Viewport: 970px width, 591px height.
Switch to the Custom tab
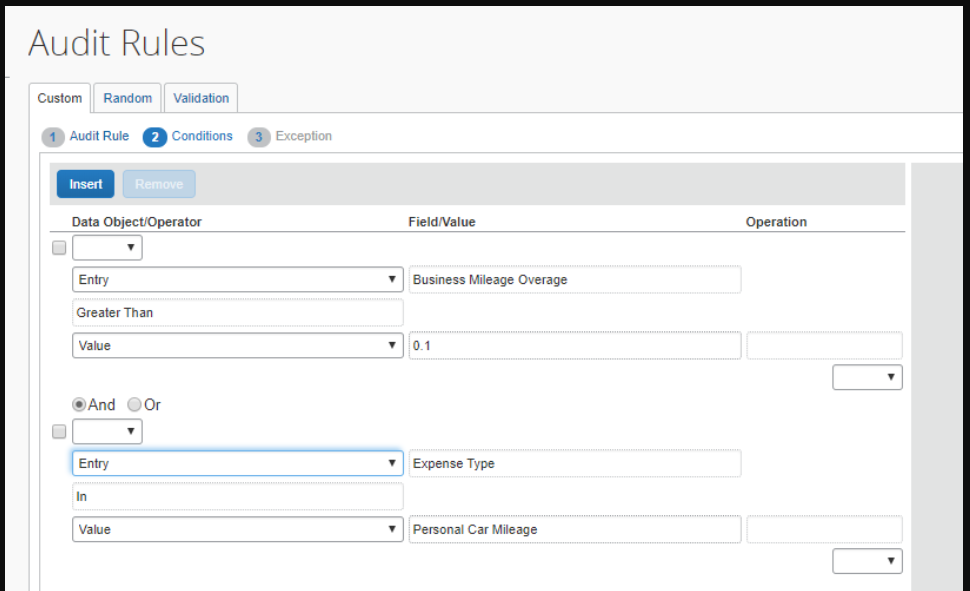[x=59, y=98]
